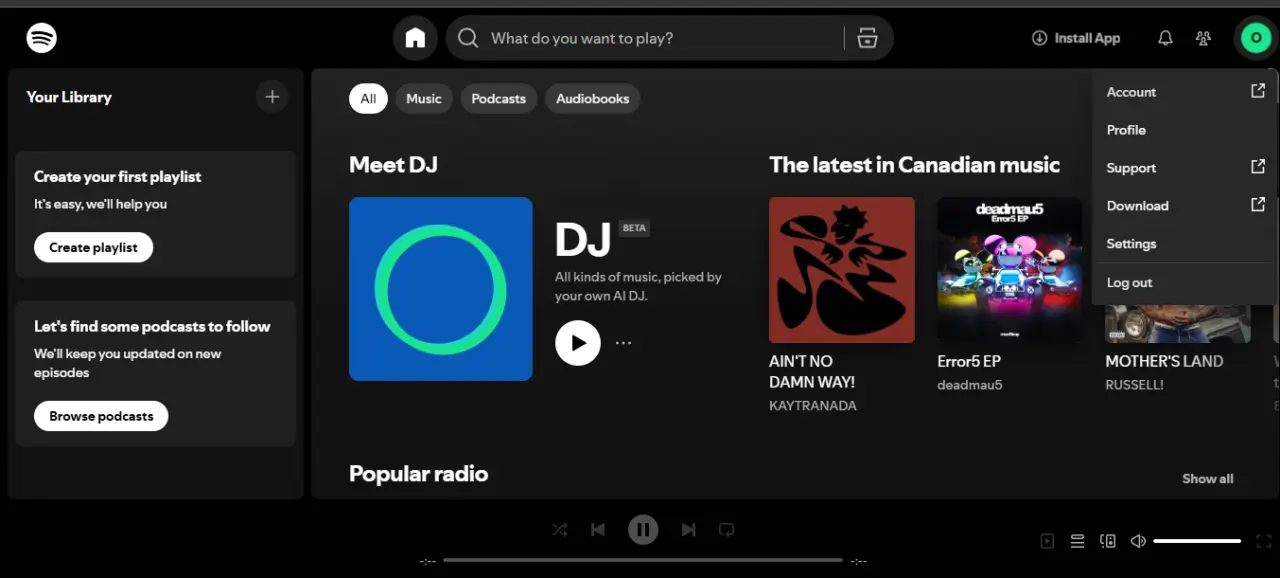Open the blue DJ cover art
This screenshot has height=578, width=1280.
(x=441, y=289)
